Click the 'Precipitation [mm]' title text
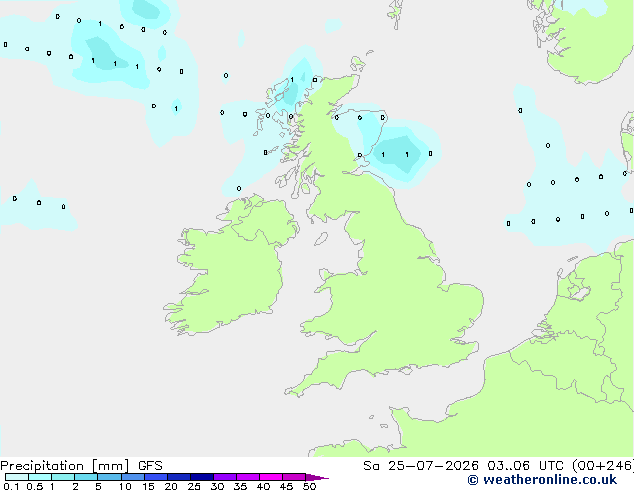Viewport: 634px width, 490px height. [x=65, y=466]
